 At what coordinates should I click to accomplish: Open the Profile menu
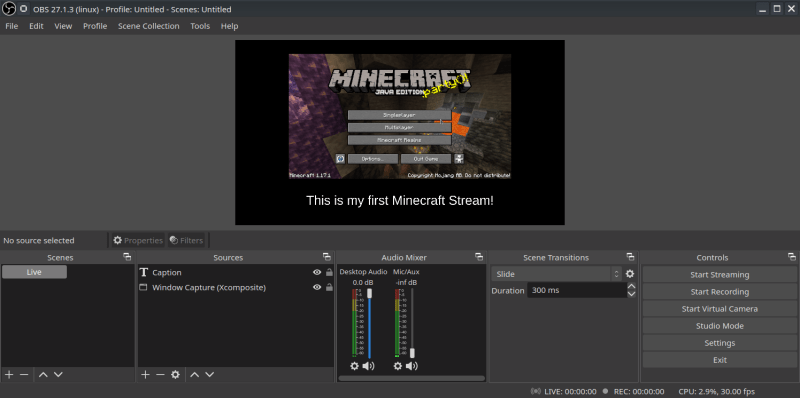tap(95, 26)
